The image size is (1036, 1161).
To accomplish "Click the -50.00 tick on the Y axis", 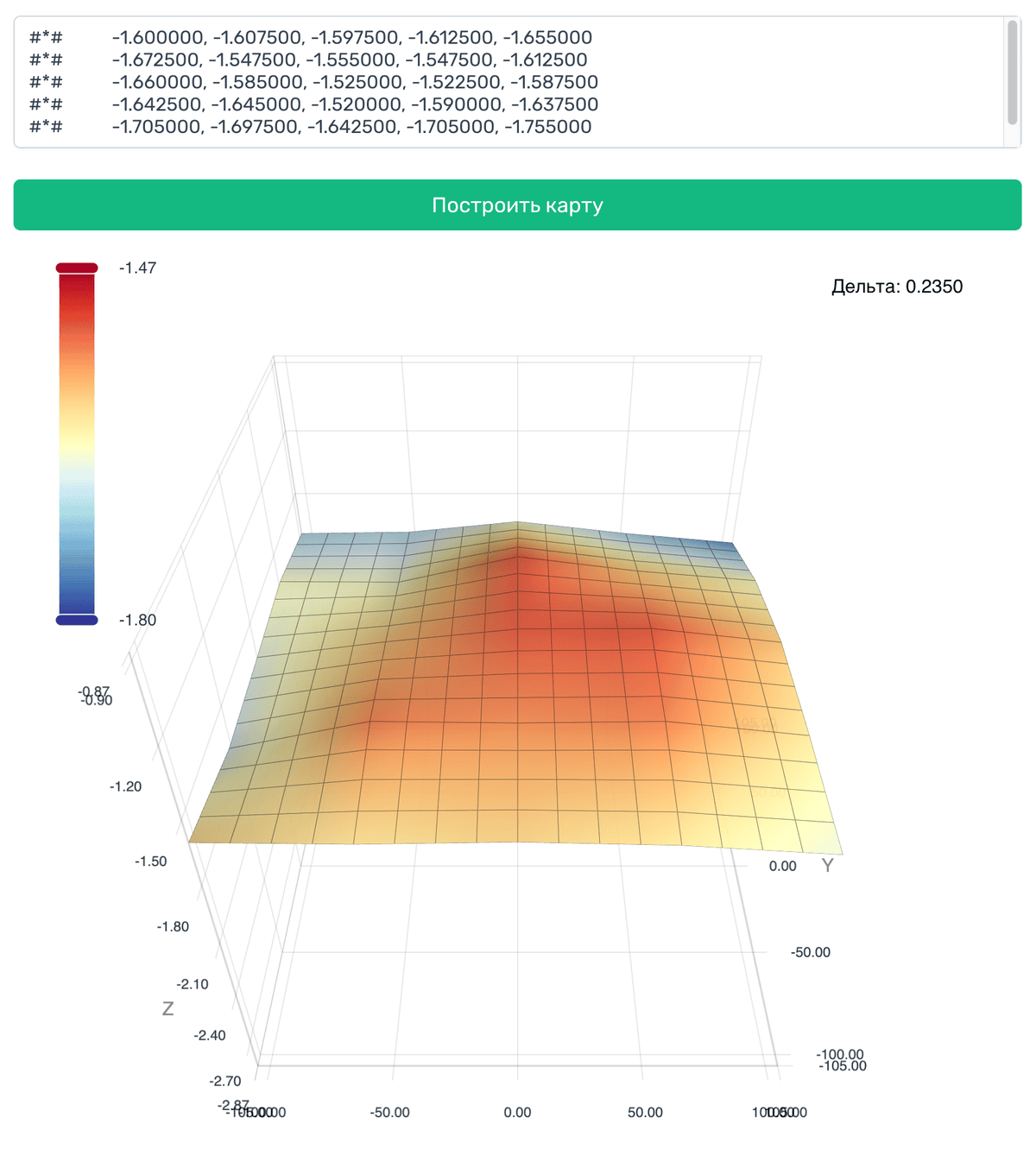I will click(x=810, y=952).
